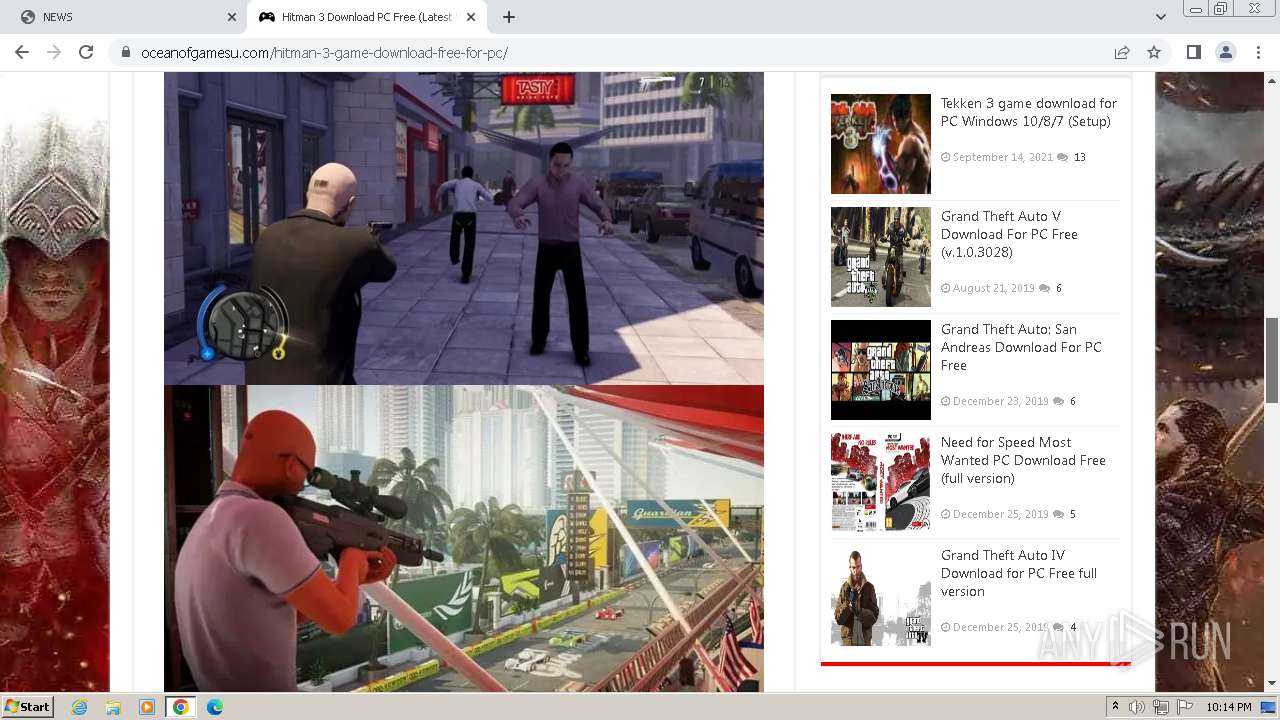Launch Internet Explorer from taskbar

click(79, 707)
